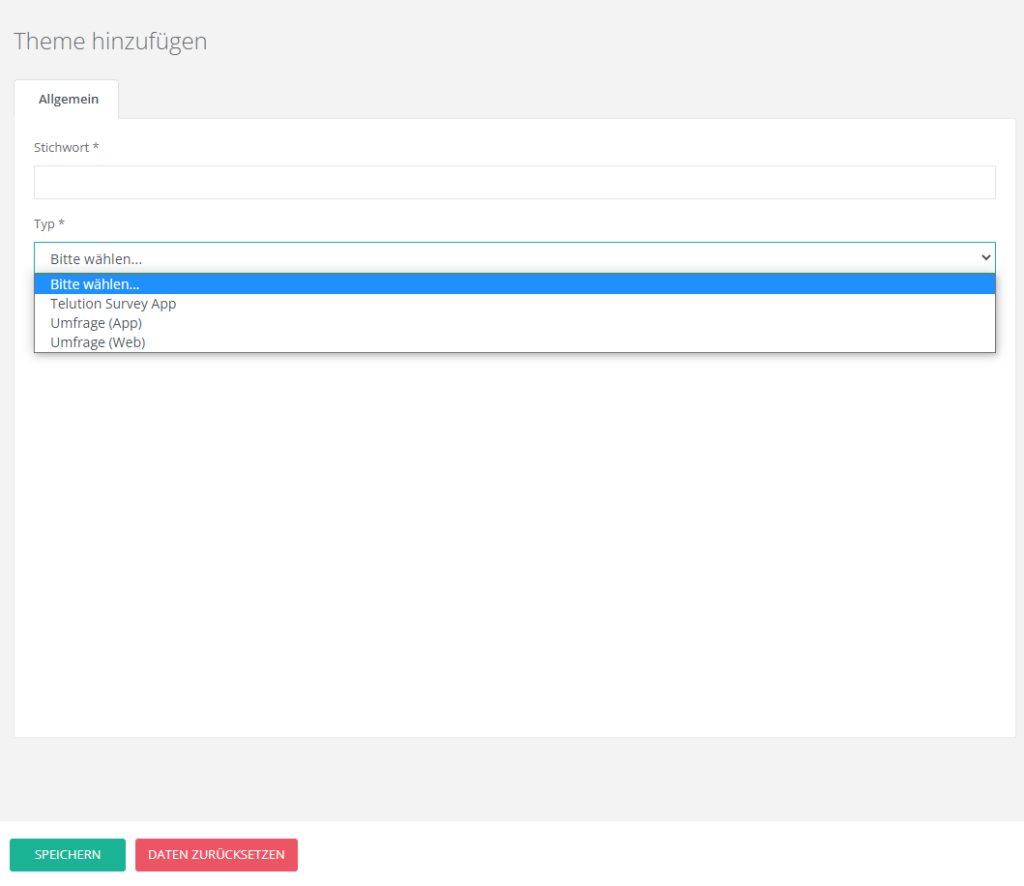Screen dimensions: 1024x886
Task: Click into the Stichwort text field
Action: pyautogui.click(x=514, y=182)
